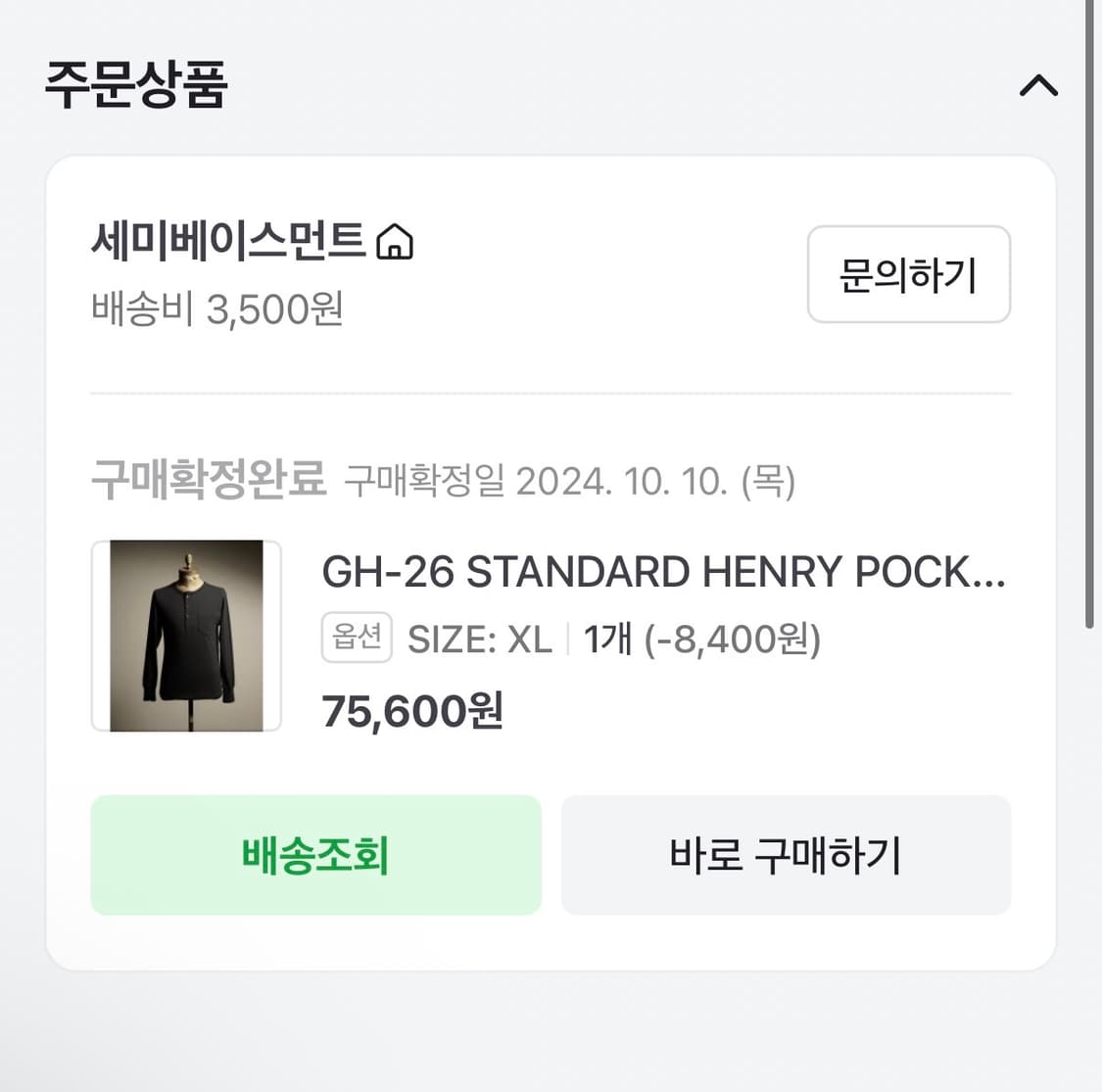Click the 옵션 option badge
The image size is (1102, 1092).
[x=357, y=637]
